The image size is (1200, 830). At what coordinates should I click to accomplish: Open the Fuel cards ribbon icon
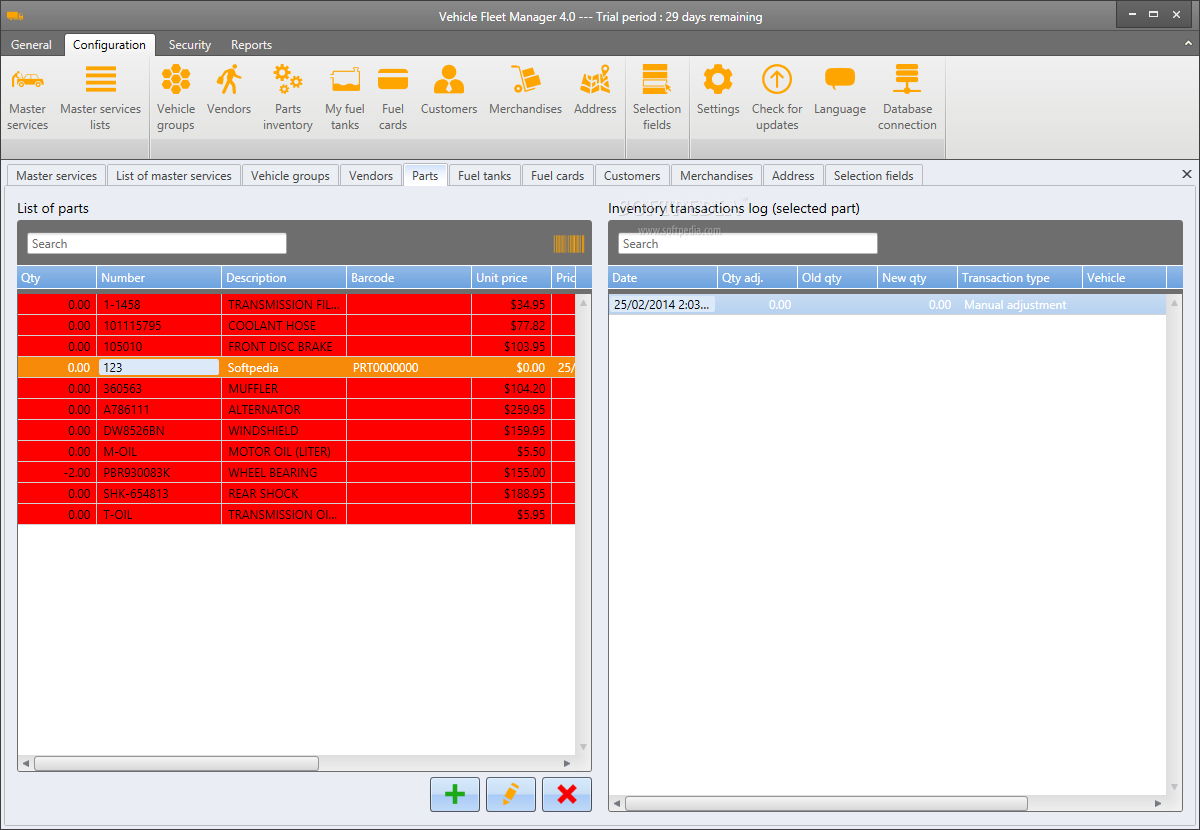coord(393,98)
